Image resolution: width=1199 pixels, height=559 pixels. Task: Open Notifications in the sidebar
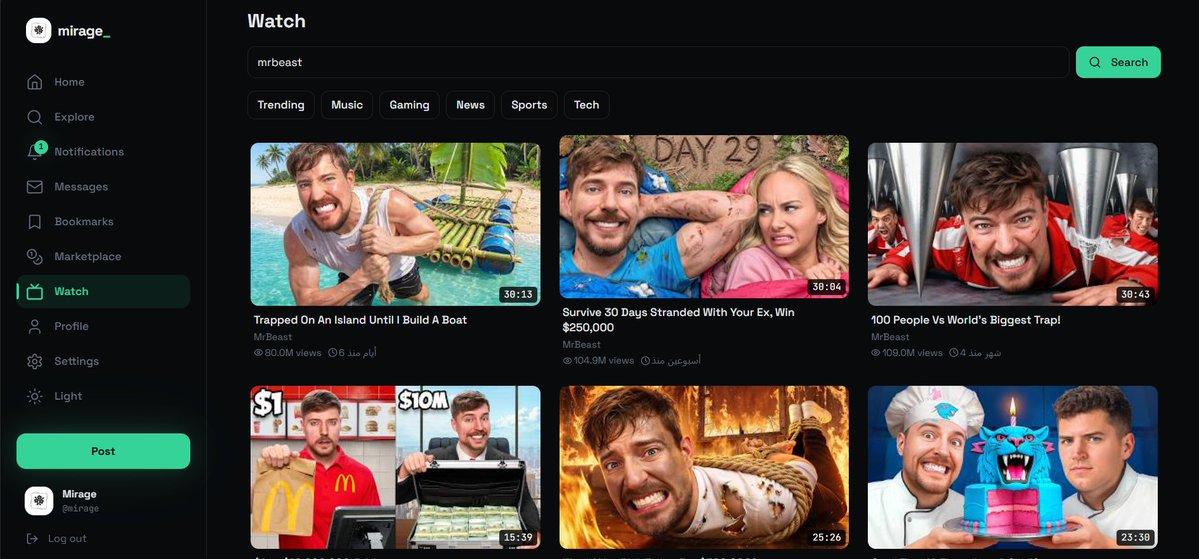[x=103, y=151]
